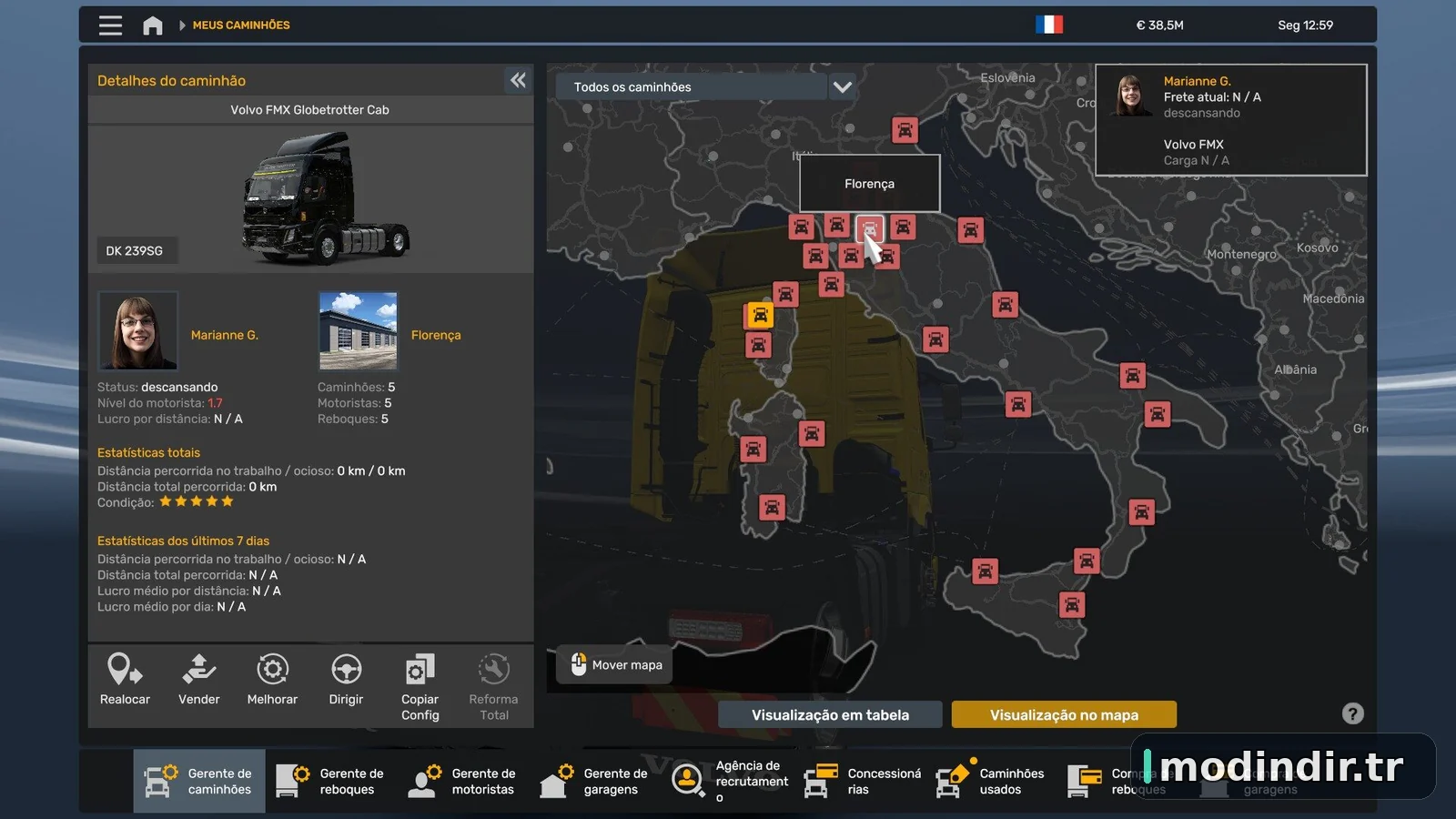Click Marianne G. driver portrait

(138, 331)
